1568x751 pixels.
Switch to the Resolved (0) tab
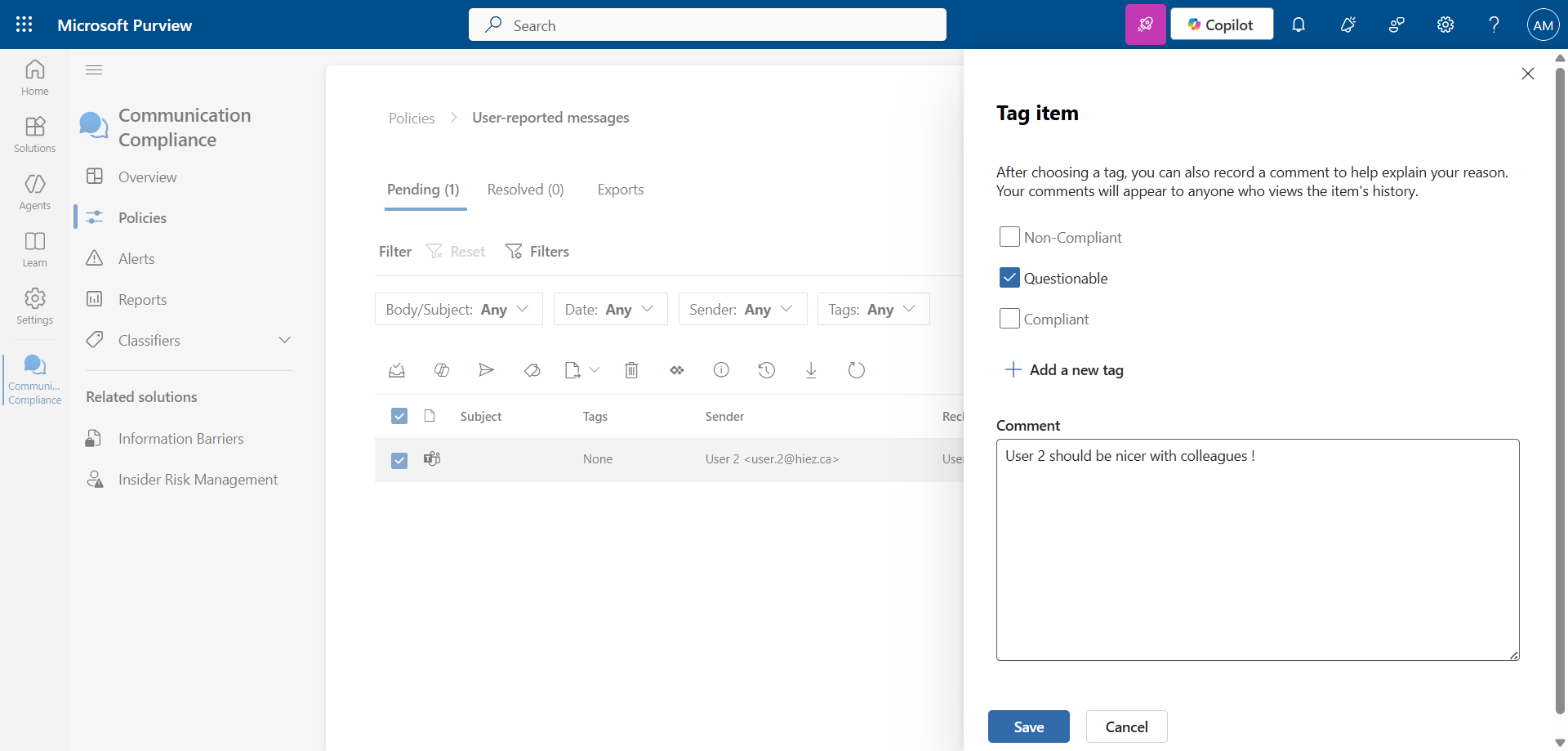[x=525, y=190]
